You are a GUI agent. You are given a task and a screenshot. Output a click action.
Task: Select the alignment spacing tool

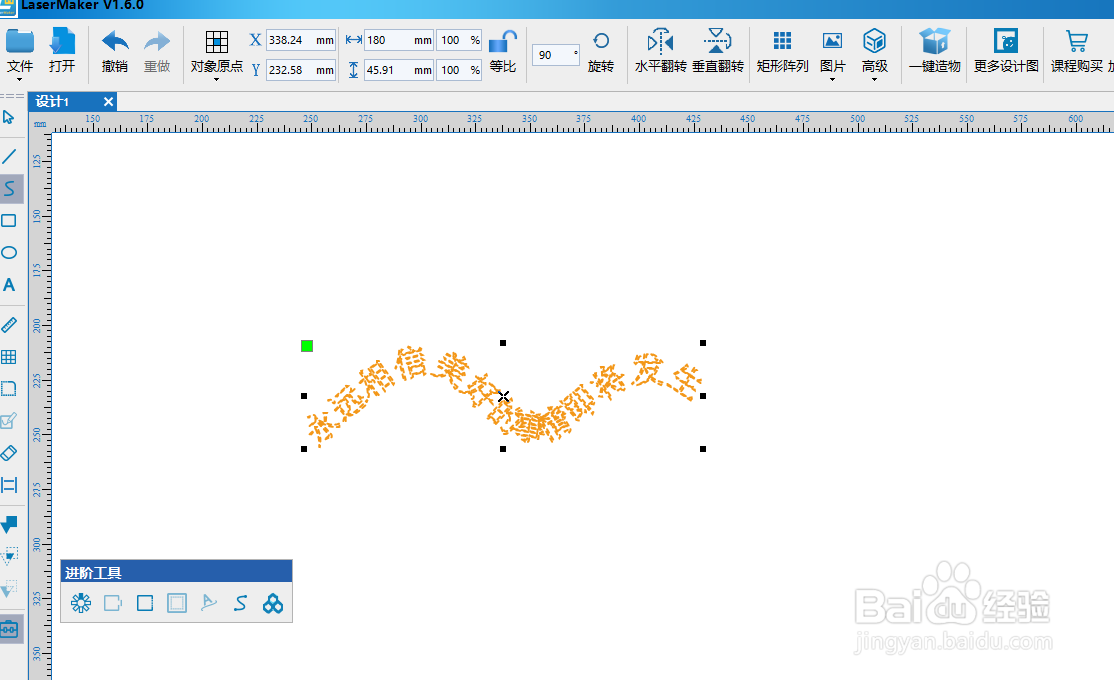(9, 485)
